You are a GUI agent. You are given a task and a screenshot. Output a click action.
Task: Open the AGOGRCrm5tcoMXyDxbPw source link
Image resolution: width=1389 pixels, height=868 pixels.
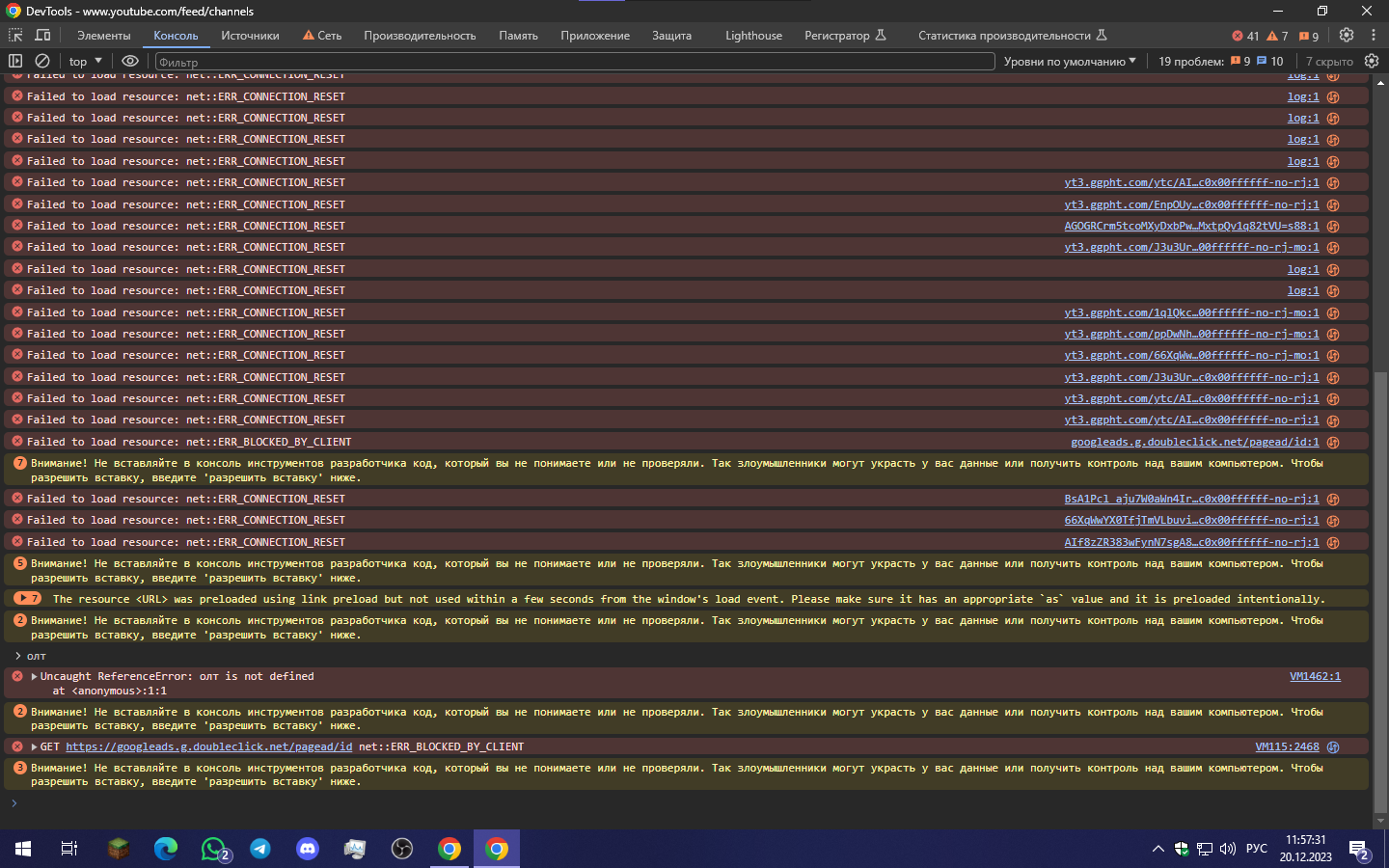[x=1191, y=227]
